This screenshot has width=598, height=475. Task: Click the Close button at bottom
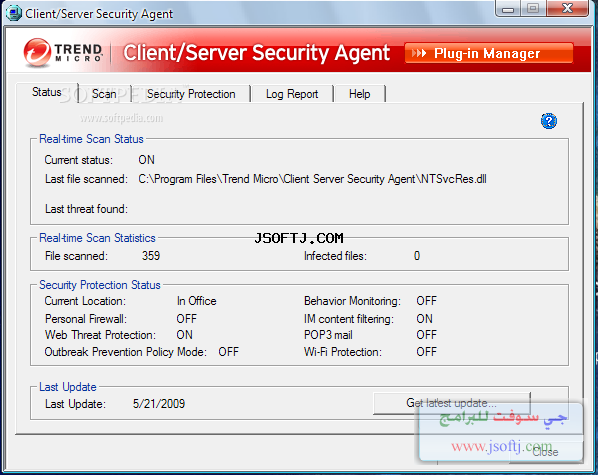[545, 452]
